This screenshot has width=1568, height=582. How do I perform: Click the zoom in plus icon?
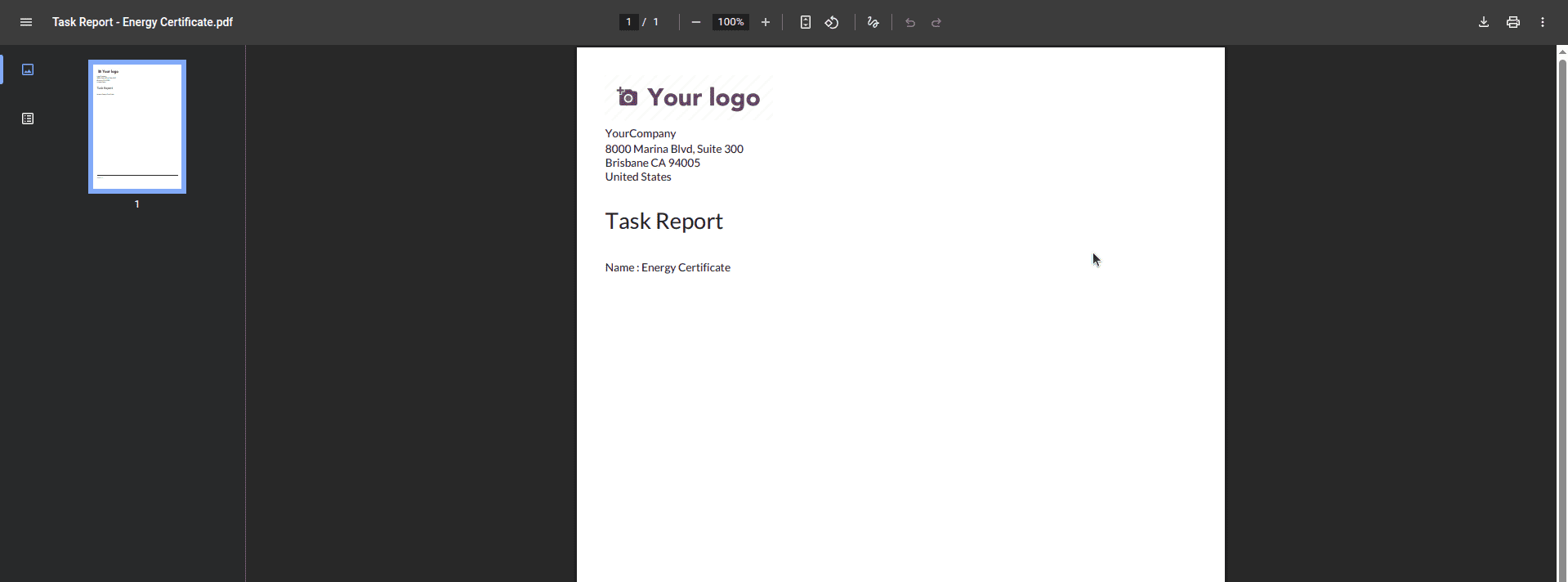[766, 22]
